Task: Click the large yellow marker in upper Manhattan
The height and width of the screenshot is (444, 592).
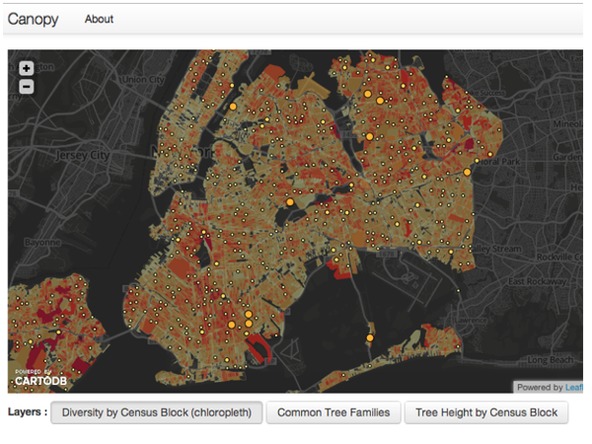Action: click(233, 106)
